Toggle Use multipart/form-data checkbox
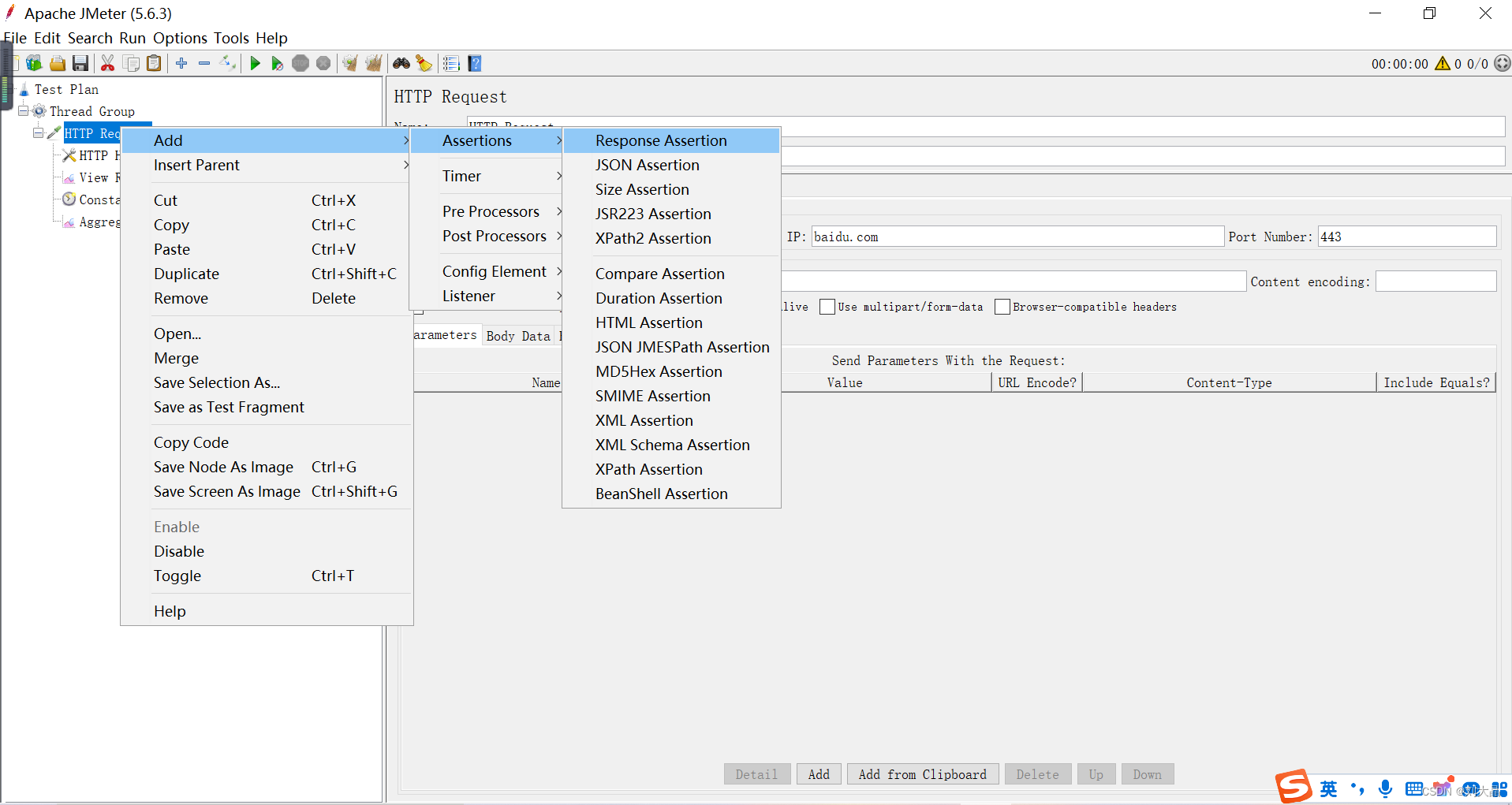 point(827,307)
